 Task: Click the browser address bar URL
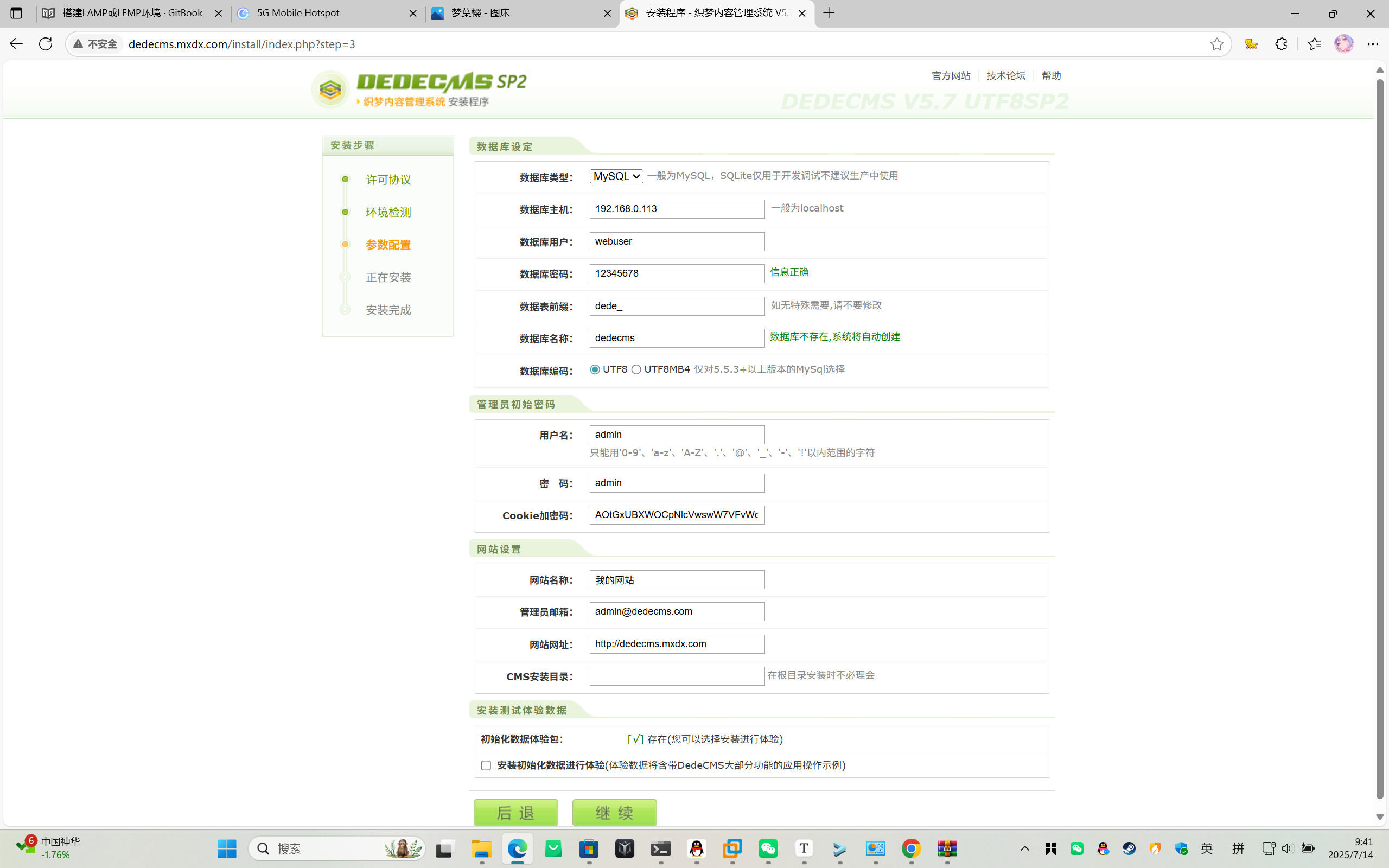[241, 44]
